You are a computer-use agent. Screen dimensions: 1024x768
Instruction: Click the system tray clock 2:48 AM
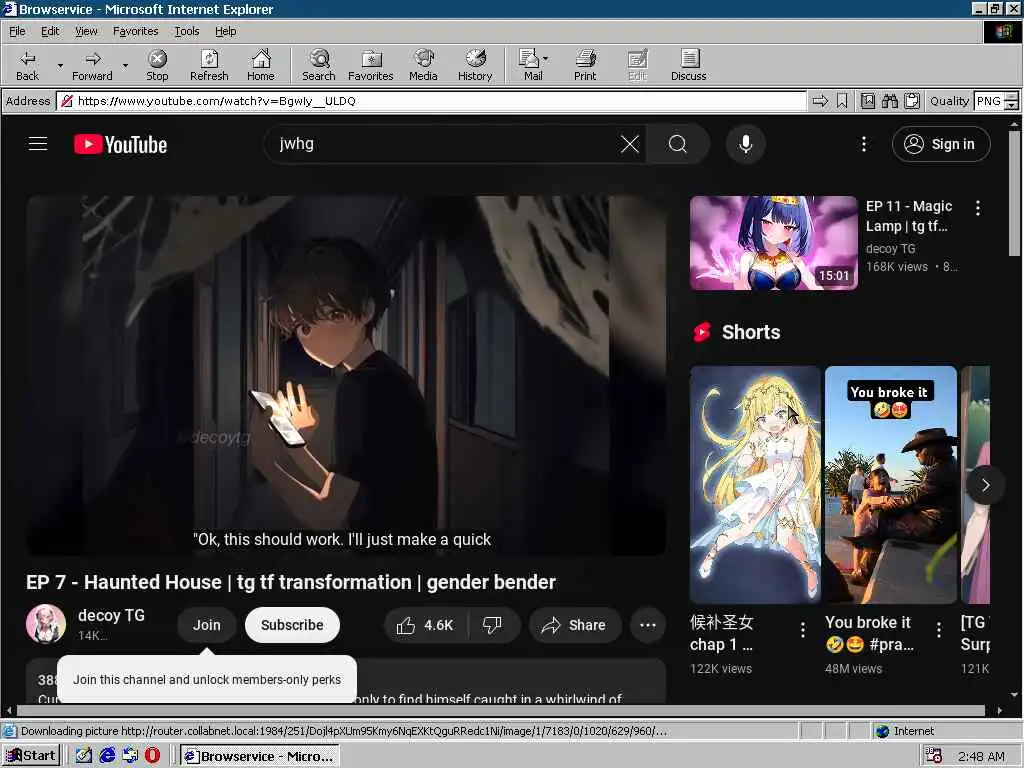click(981, 756)
